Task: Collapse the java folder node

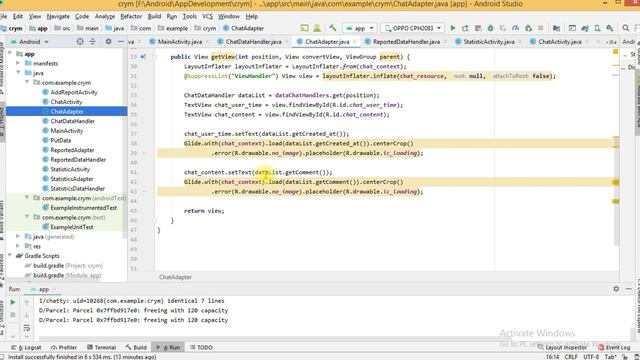Action: [18, 73]
